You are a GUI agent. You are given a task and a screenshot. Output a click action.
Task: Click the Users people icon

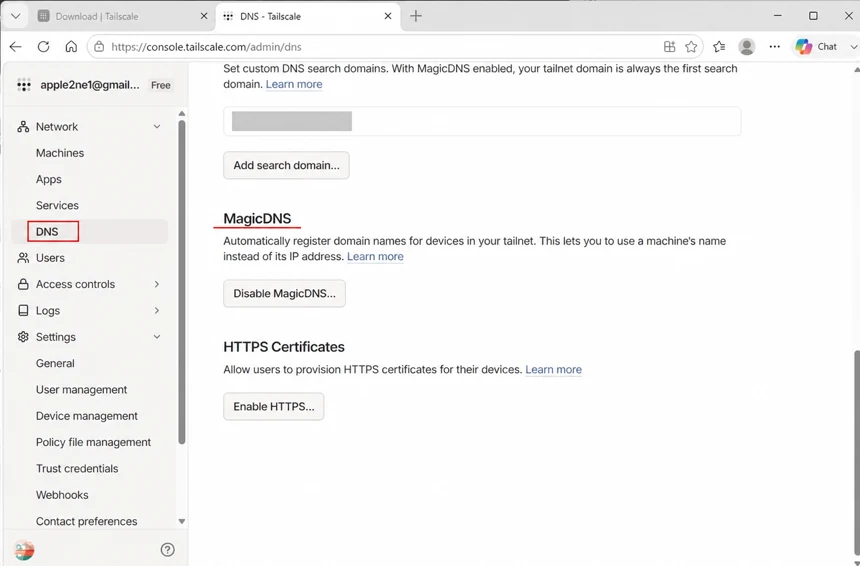click(23, 258)
